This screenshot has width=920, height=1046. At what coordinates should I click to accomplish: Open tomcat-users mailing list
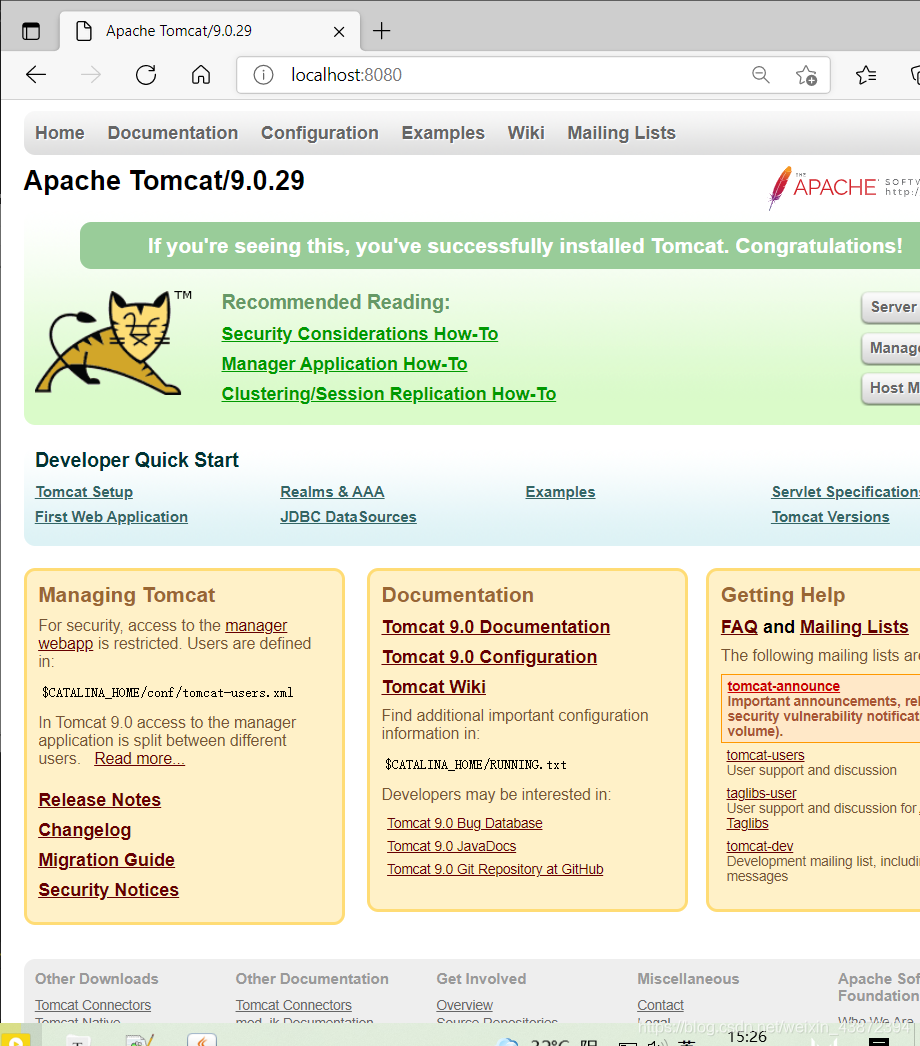[765, 755]
